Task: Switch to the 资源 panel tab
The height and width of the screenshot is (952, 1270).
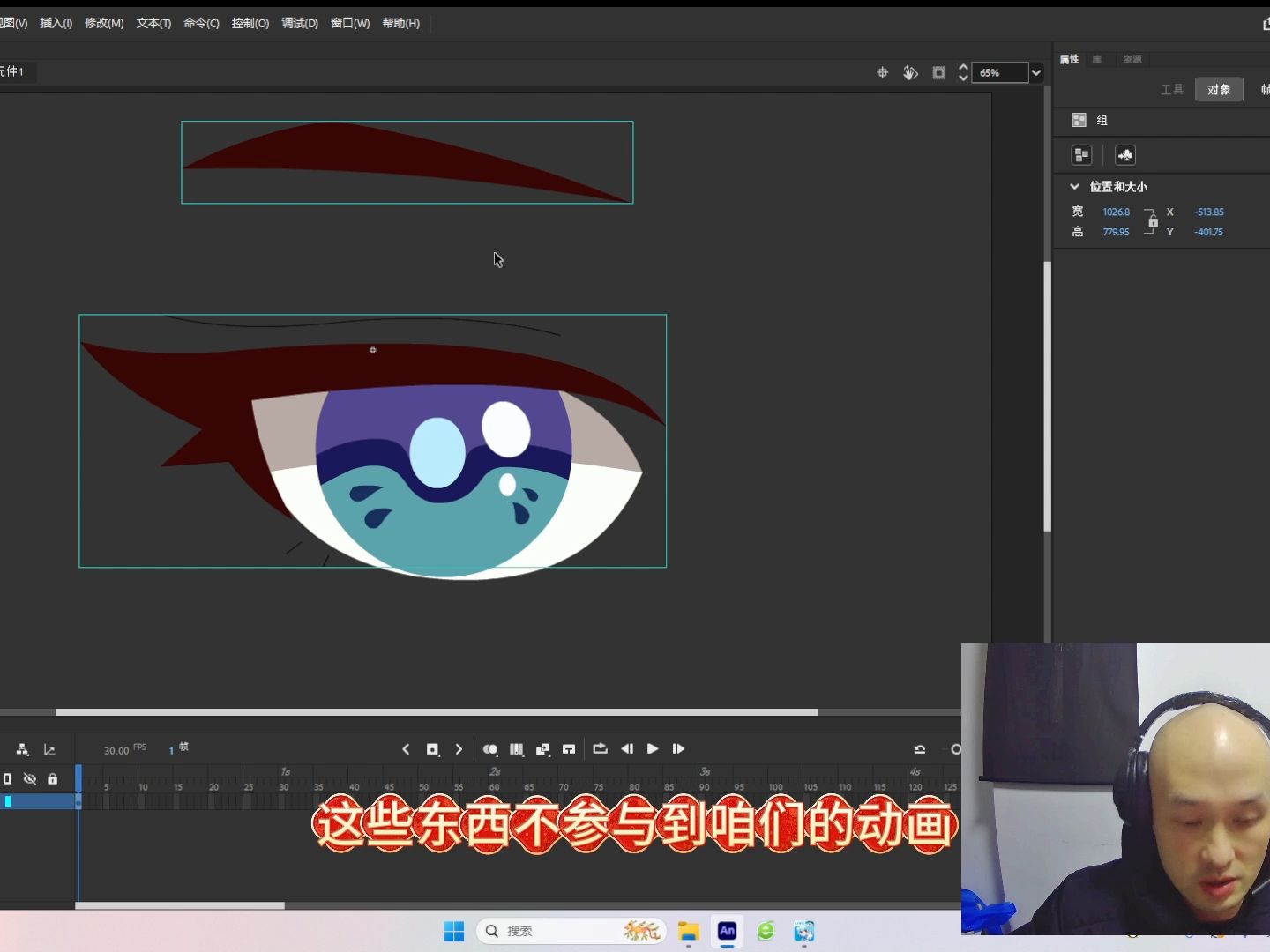Action: 1132,59
